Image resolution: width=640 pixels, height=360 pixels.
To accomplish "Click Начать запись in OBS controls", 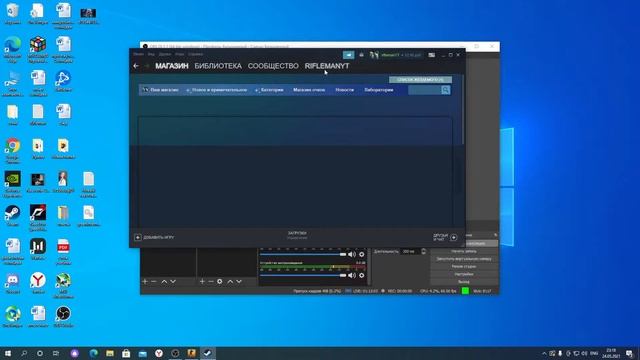I will pyautogui.click(x=464, y=251).
